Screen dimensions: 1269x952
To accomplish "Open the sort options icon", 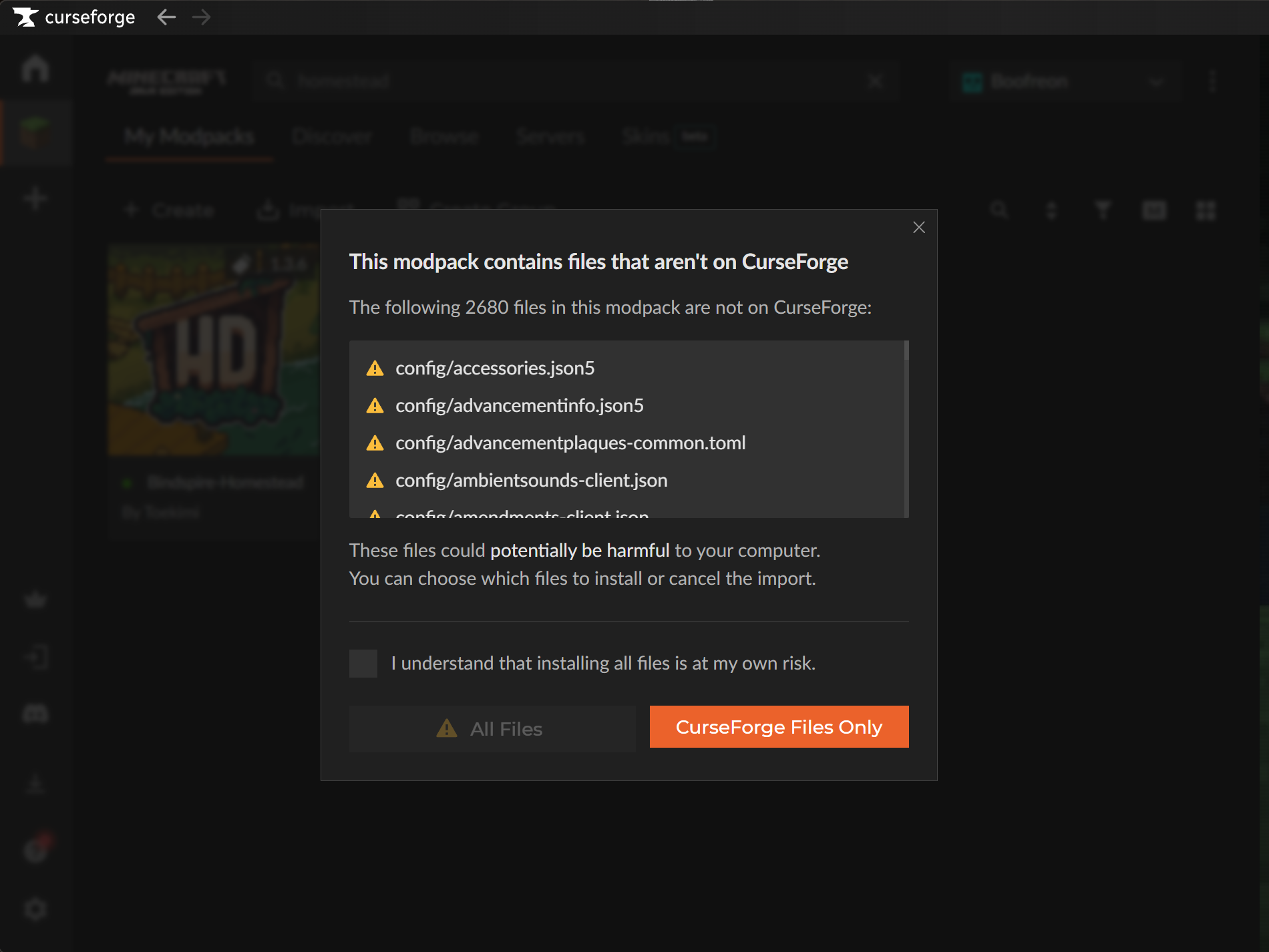I will (x=1051, y=210).
